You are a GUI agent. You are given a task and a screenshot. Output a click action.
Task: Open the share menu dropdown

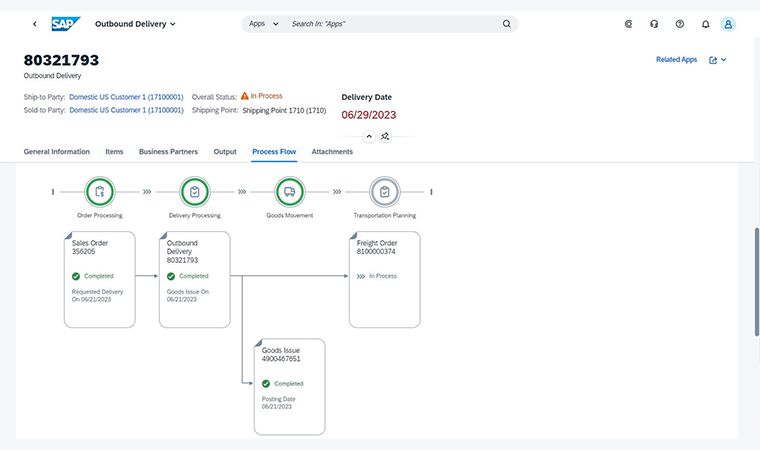click(x=718, y=60)
